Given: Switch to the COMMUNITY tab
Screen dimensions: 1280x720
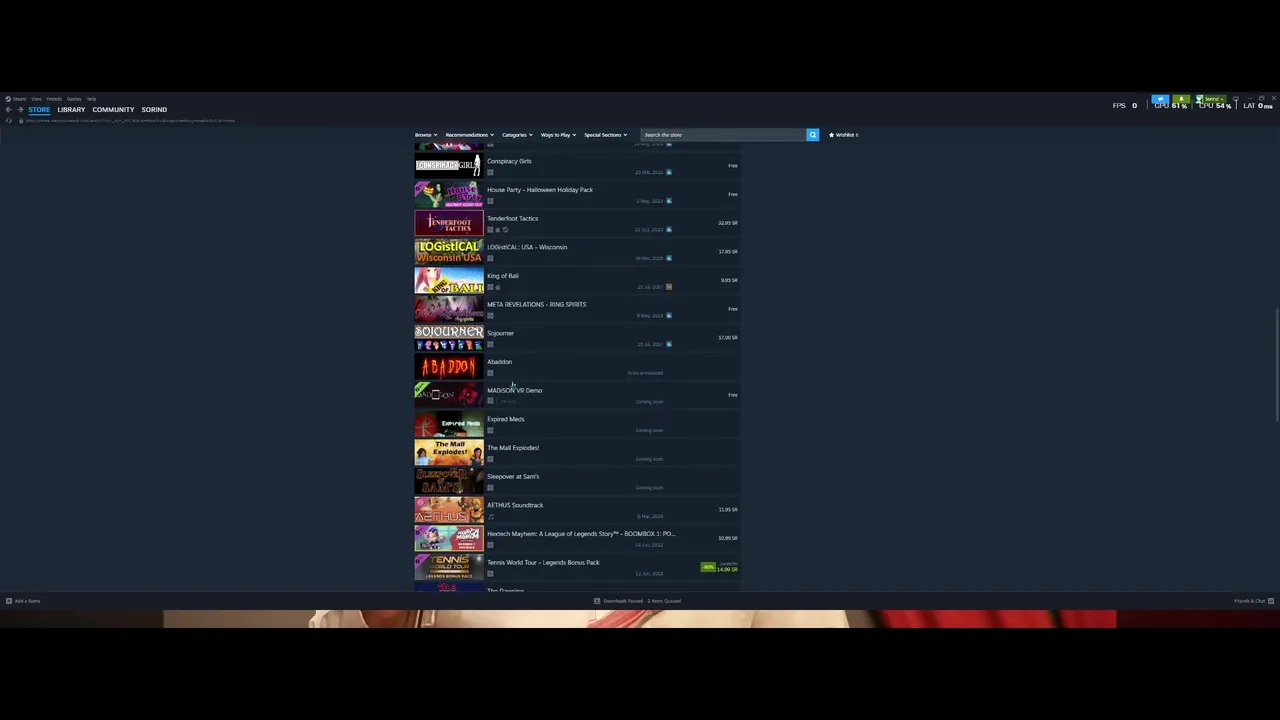Looking at the screenshot, I should coord(113,109).
